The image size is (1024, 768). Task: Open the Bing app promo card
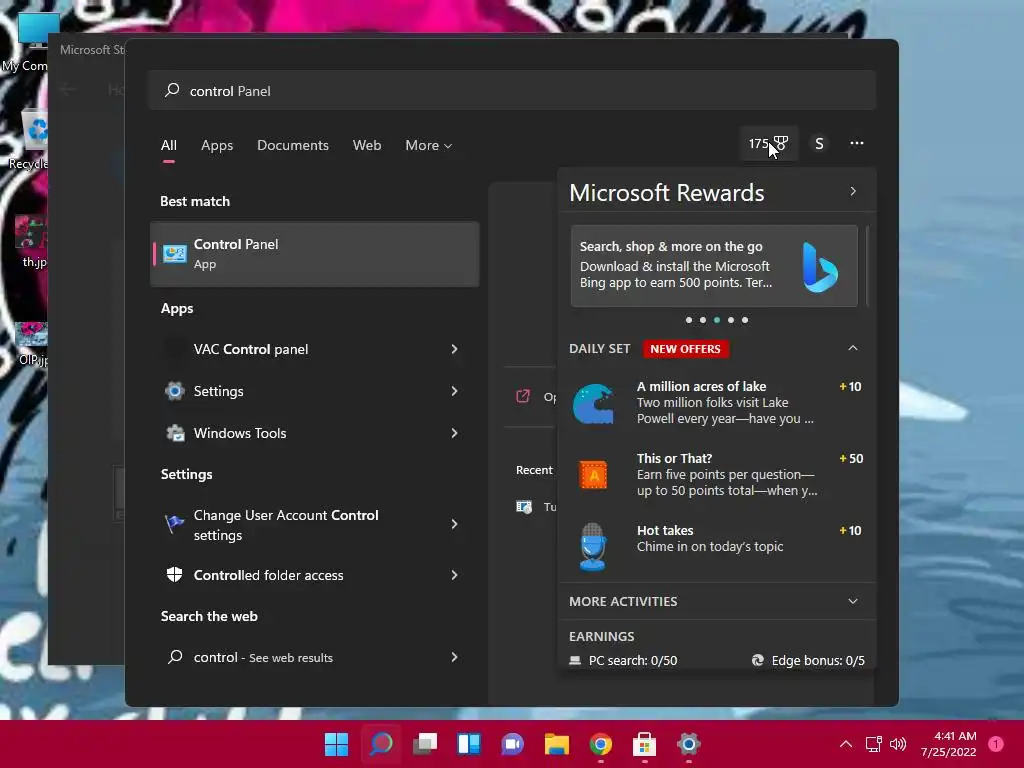714,266
